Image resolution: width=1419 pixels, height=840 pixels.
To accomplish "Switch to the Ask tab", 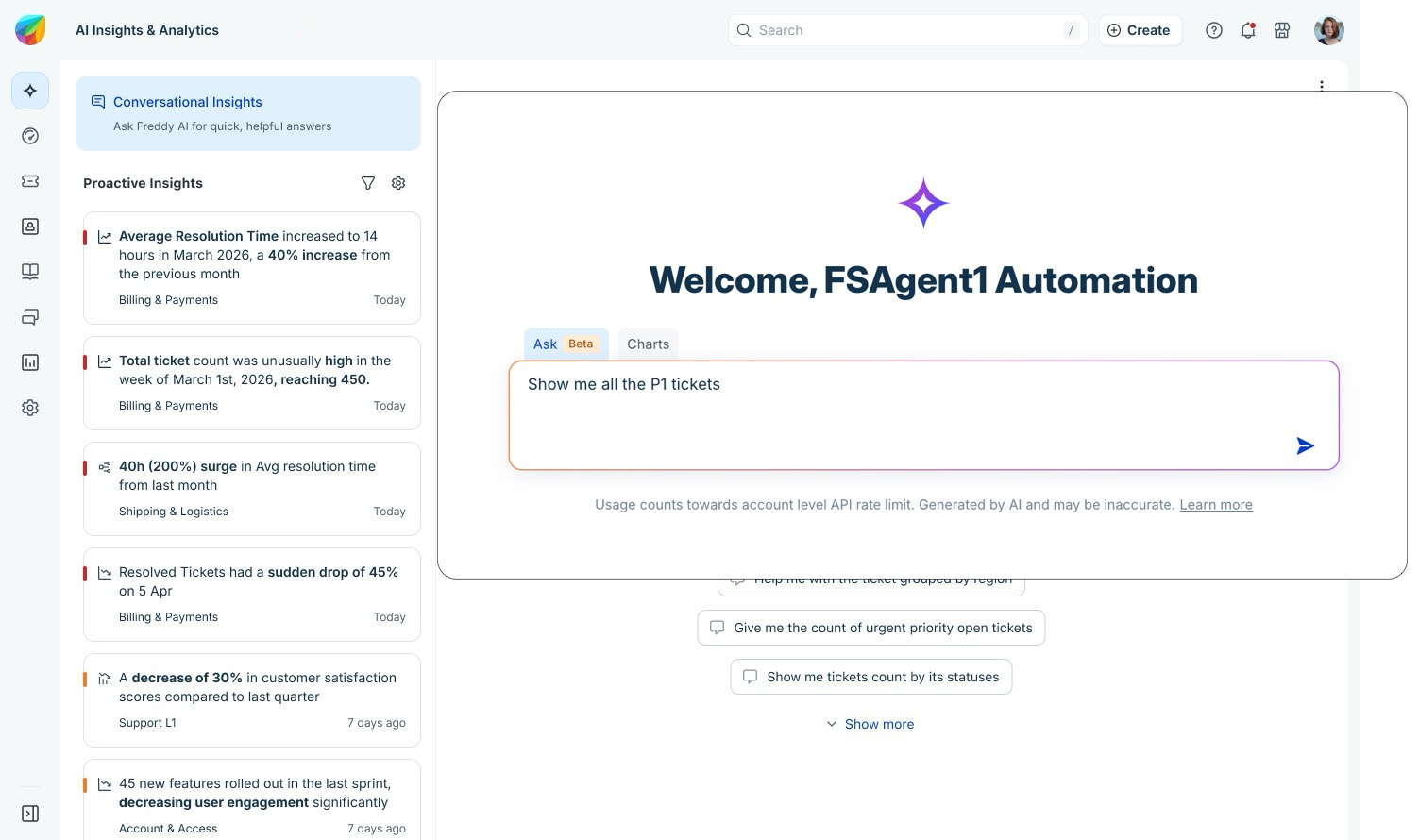I will tap(566, 344).
